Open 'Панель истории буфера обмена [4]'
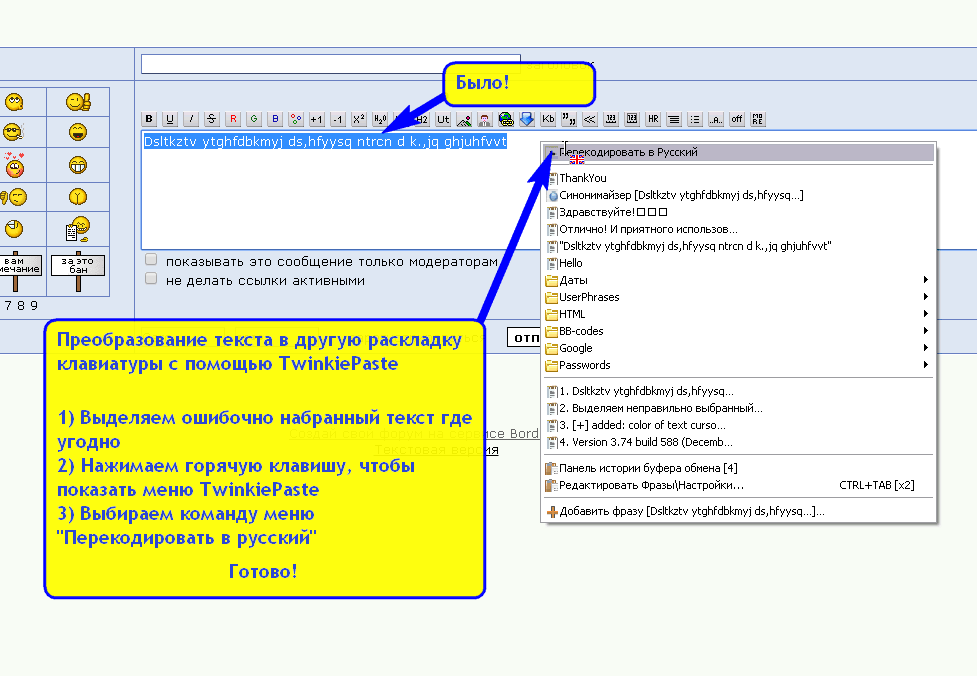This screenshot has width=977, height=676. click(738, 468)
